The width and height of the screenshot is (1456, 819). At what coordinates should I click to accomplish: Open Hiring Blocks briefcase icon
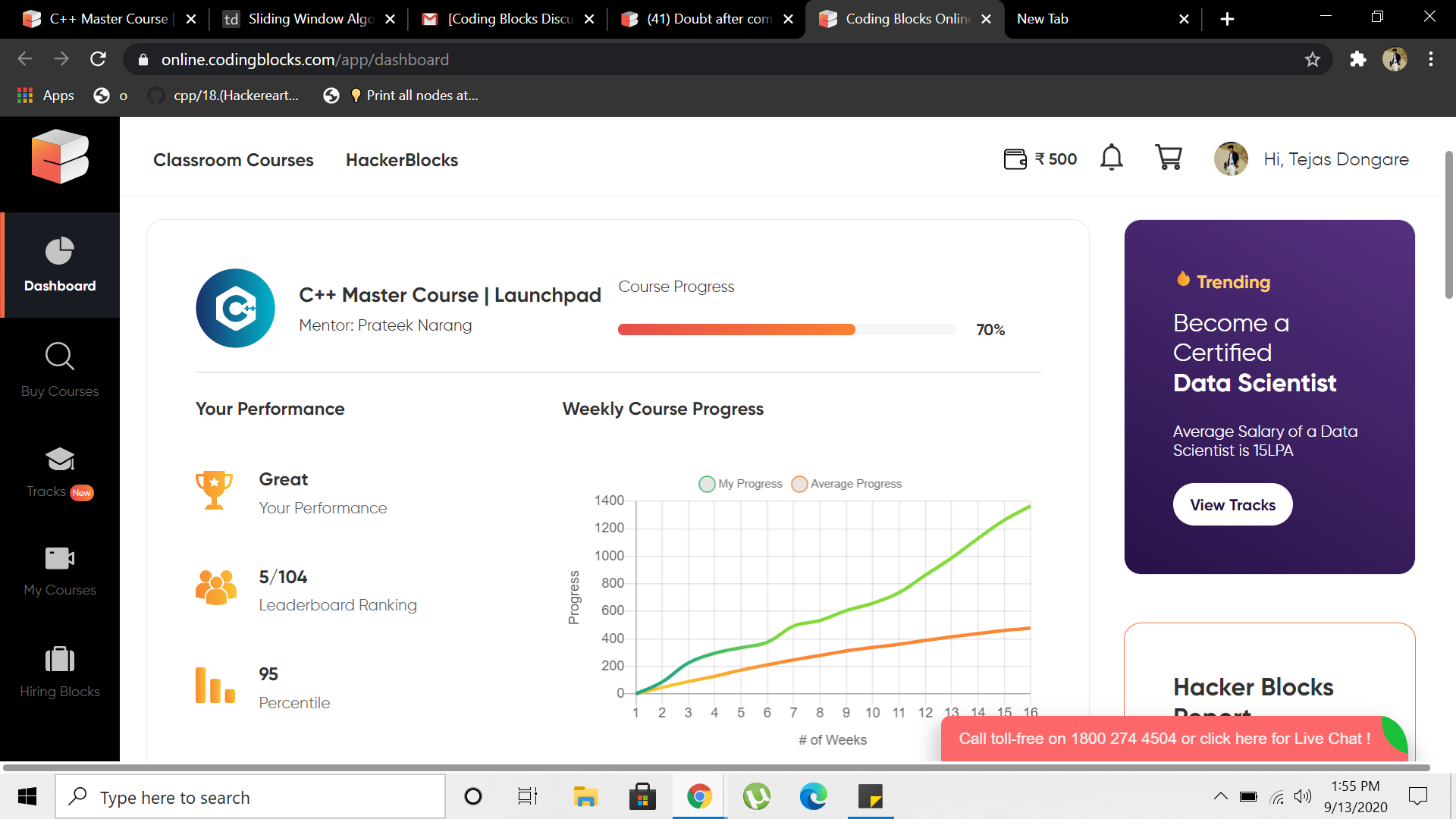pyautogui.click(x=60, y=659)
